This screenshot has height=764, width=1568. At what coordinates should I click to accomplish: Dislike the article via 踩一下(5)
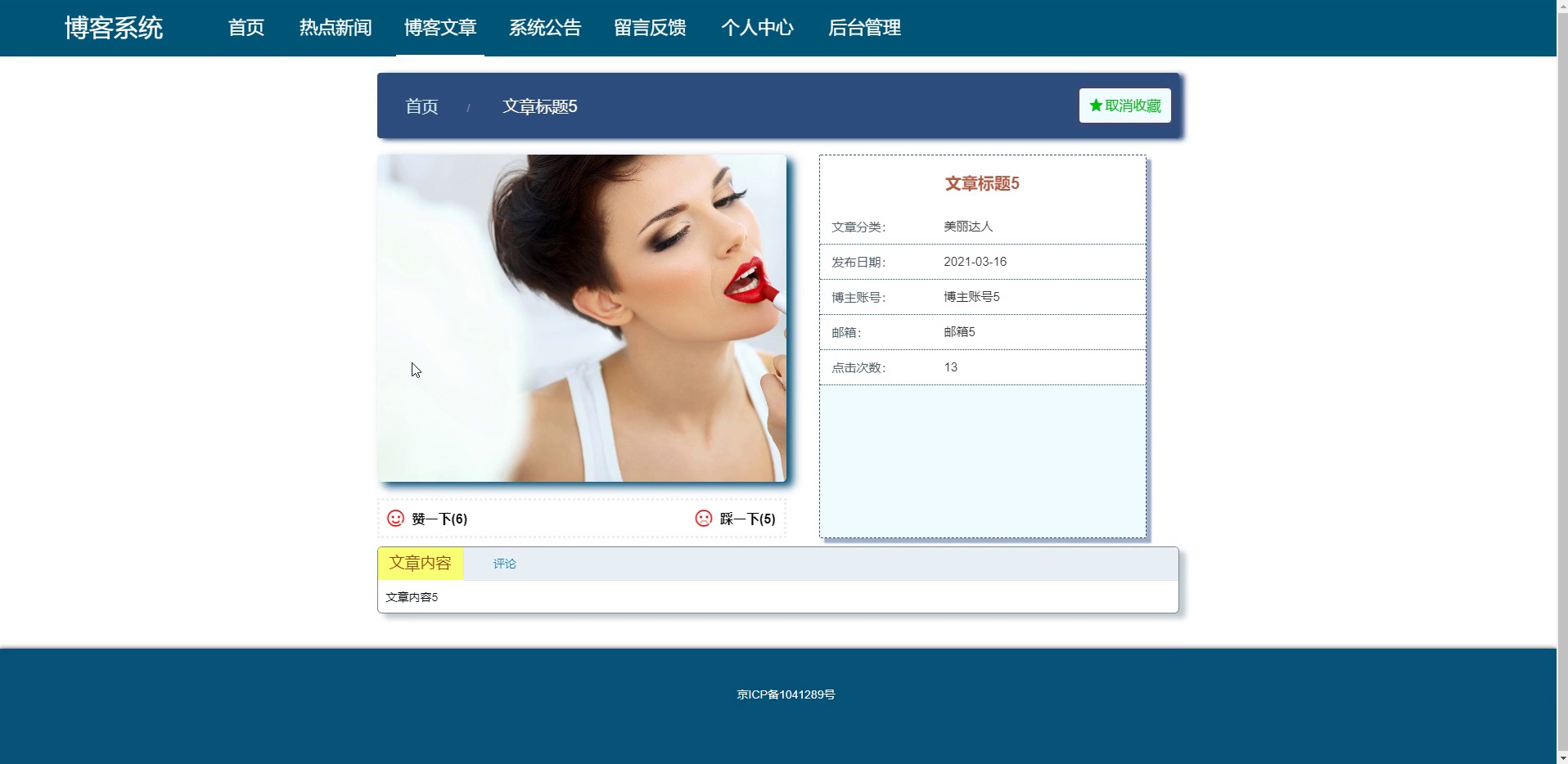[x=746, y=519]
